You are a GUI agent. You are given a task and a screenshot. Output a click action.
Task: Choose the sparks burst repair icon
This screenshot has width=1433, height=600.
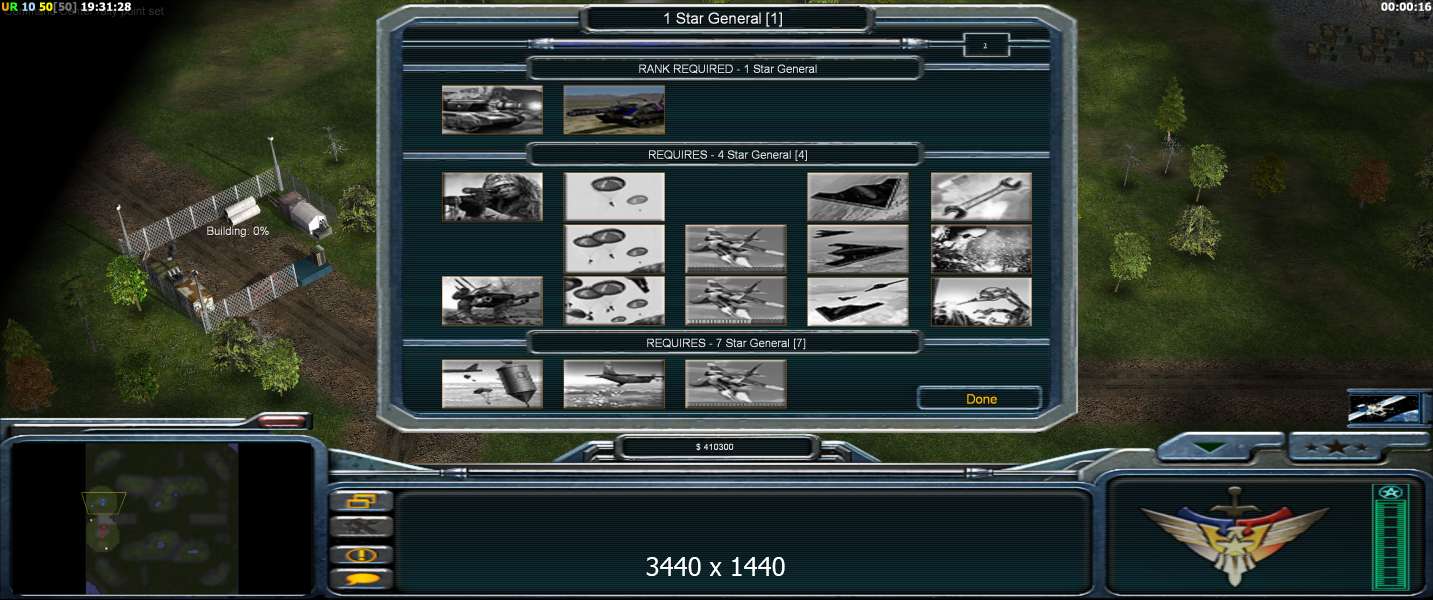pyautogui.click(x=981, y=249)
